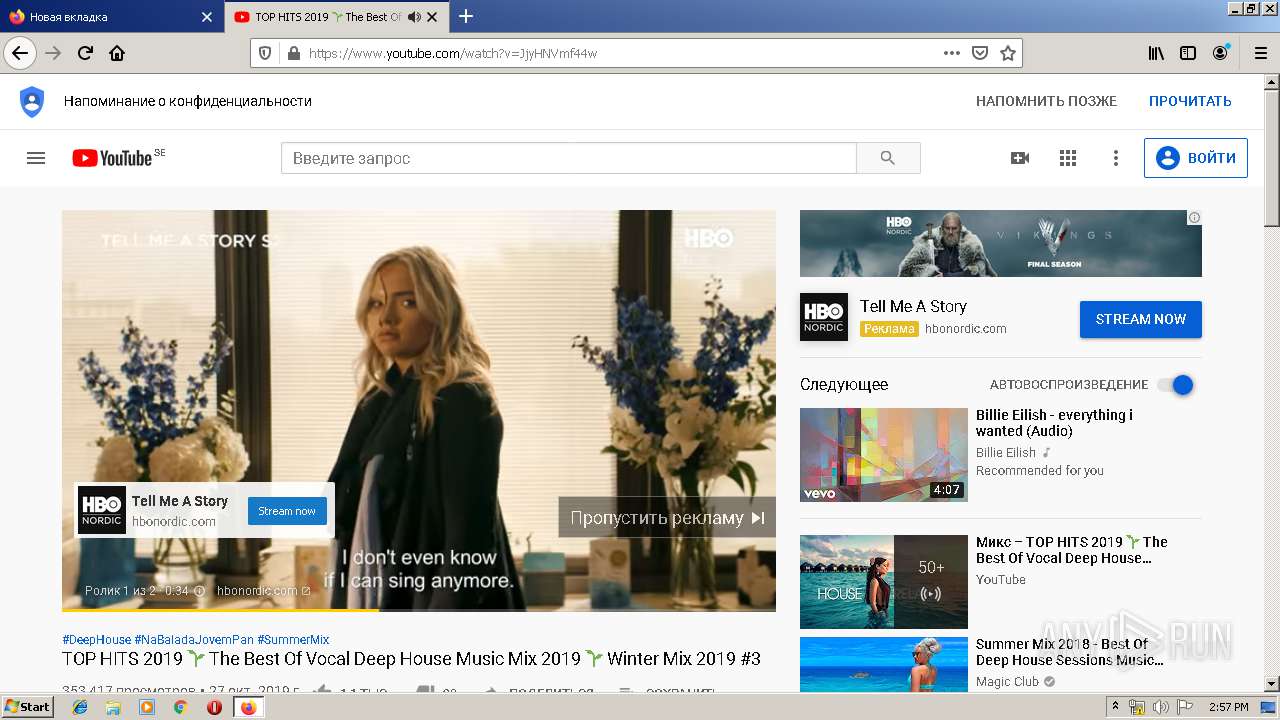Image resolution: width=1280 pixels, height=720 pixels.
Task: Open the create video camera icon
Action: [x=1020, y=158]
